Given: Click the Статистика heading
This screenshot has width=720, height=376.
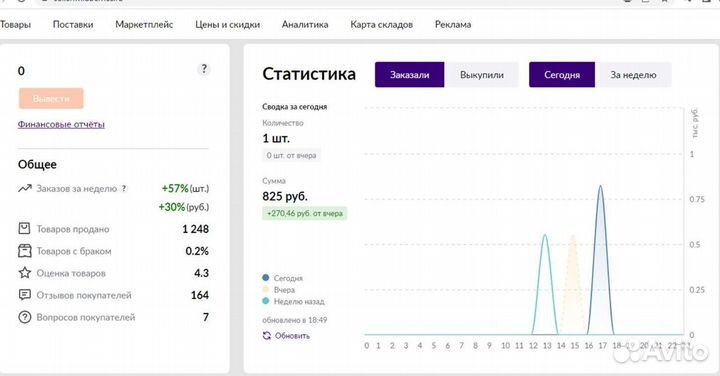Looking at the screenshot, I should (x=309, y=74).
